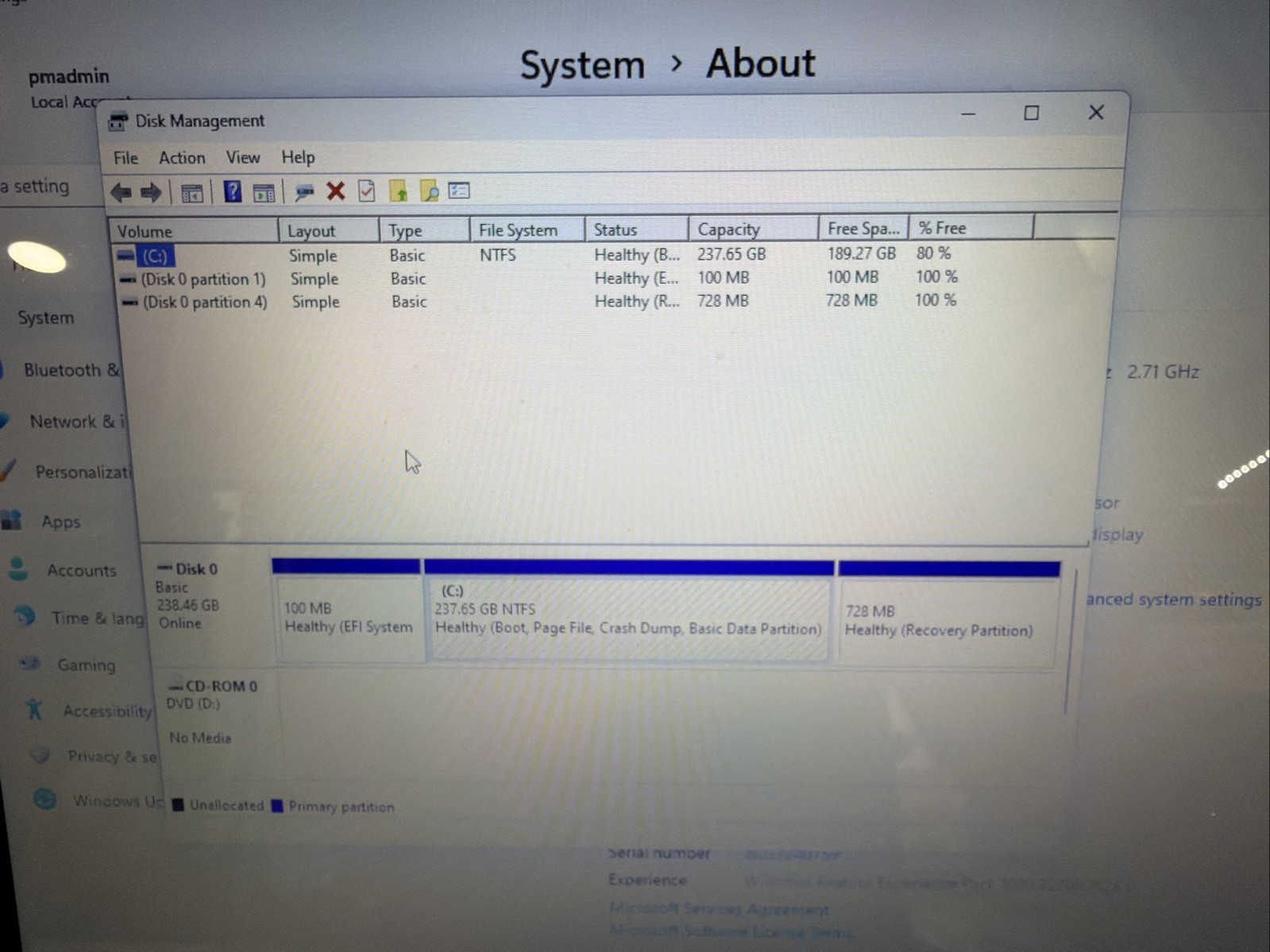
Task: Open Accessibility in the Settings sidebar
Action: click(x=107, y=711)
